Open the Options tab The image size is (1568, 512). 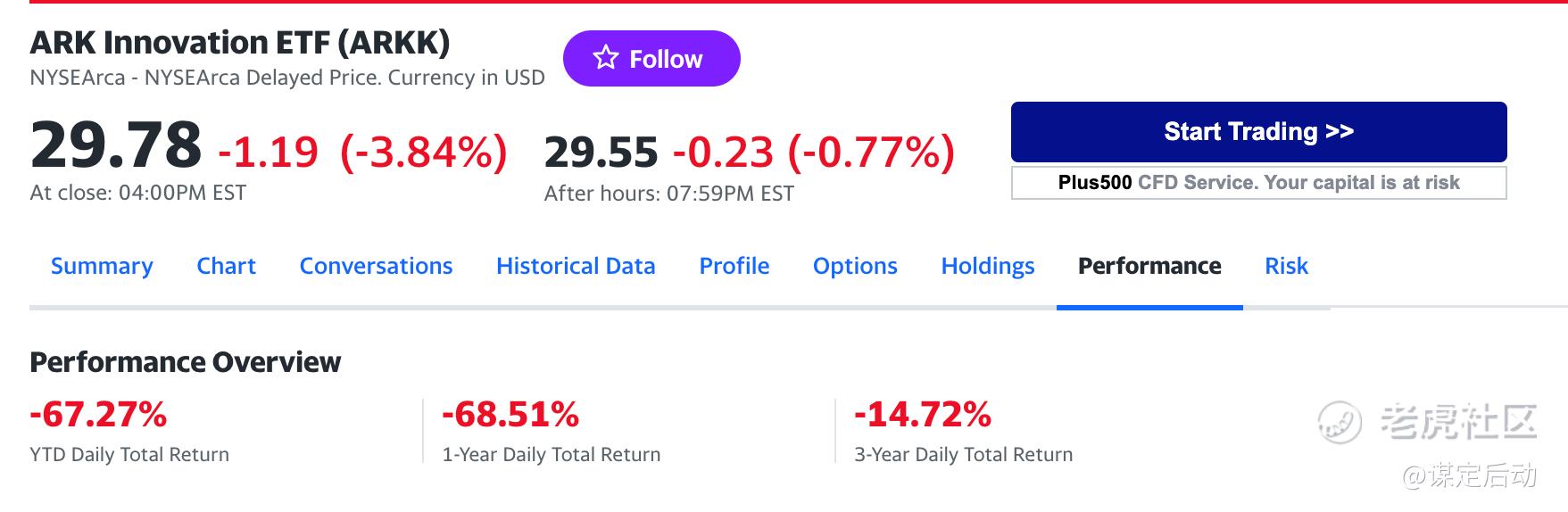pos(855,266)
